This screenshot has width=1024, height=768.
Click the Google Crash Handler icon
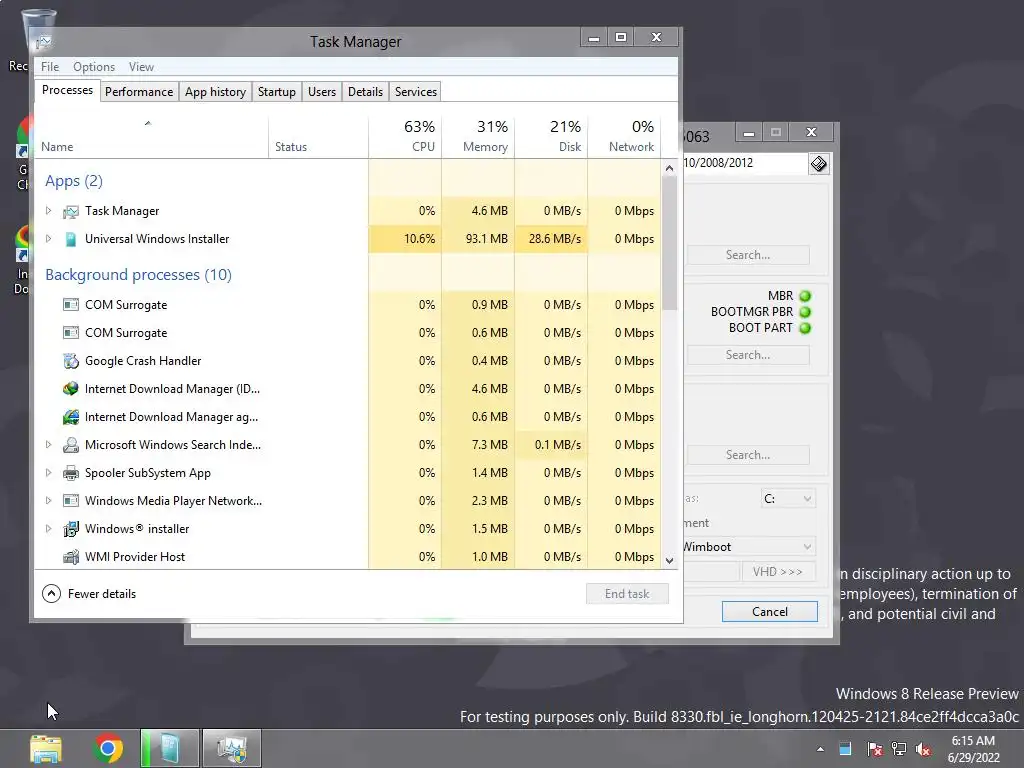[x=71, y=360]
